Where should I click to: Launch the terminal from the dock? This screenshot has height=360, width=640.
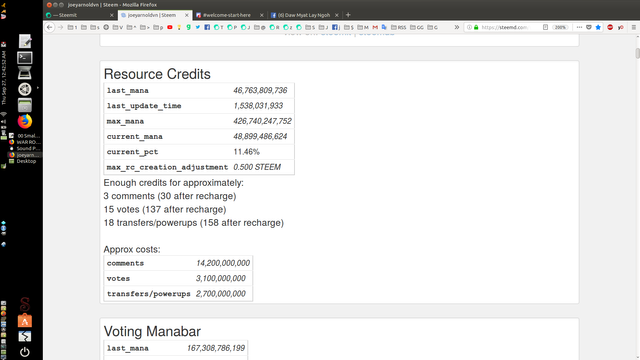pyautogui.click(x=25, y=58)
